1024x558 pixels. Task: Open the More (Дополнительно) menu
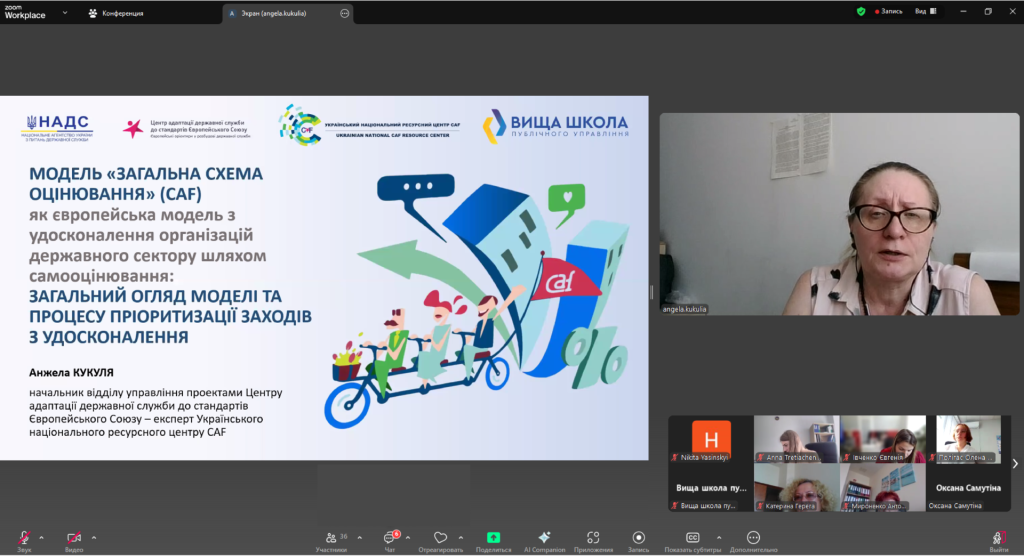[x=753, y=538]
